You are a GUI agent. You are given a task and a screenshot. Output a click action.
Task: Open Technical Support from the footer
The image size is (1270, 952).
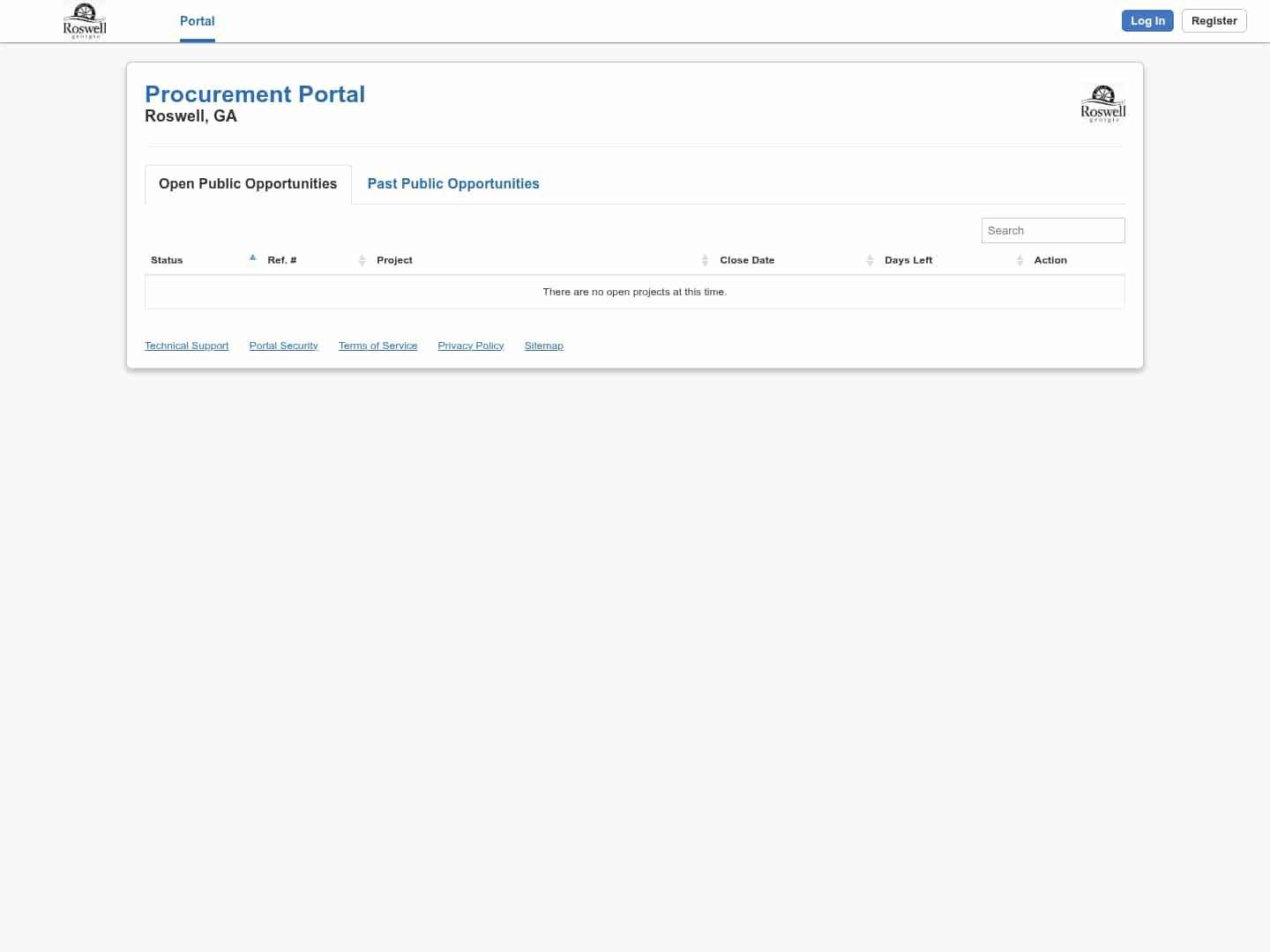(x=186, y=345)
